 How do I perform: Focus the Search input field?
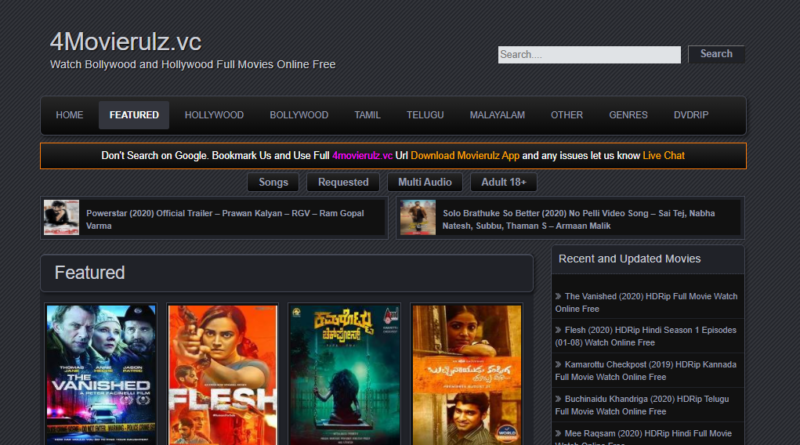click(589, 55)
